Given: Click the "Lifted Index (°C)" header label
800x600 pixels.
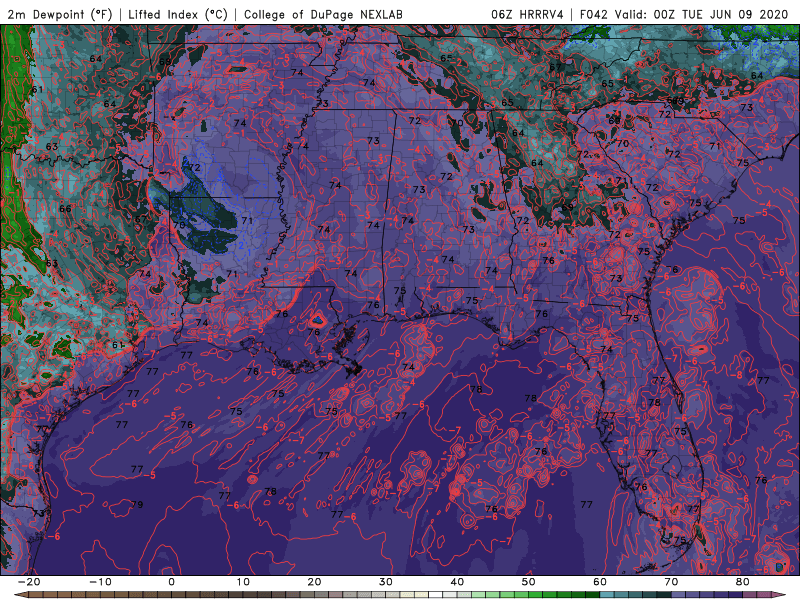Looking at the screenshot, I should [178, 14].
